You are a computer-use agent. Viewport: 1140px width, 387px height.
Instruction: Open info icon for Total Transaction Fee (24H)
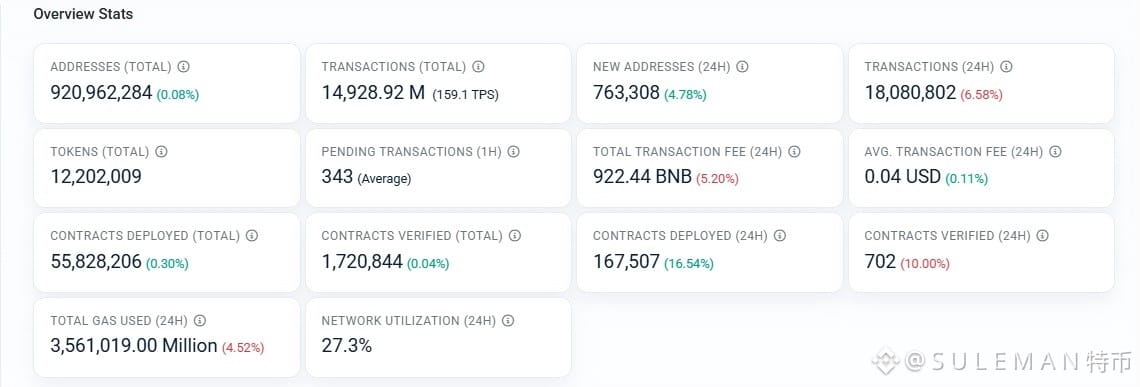795,152
